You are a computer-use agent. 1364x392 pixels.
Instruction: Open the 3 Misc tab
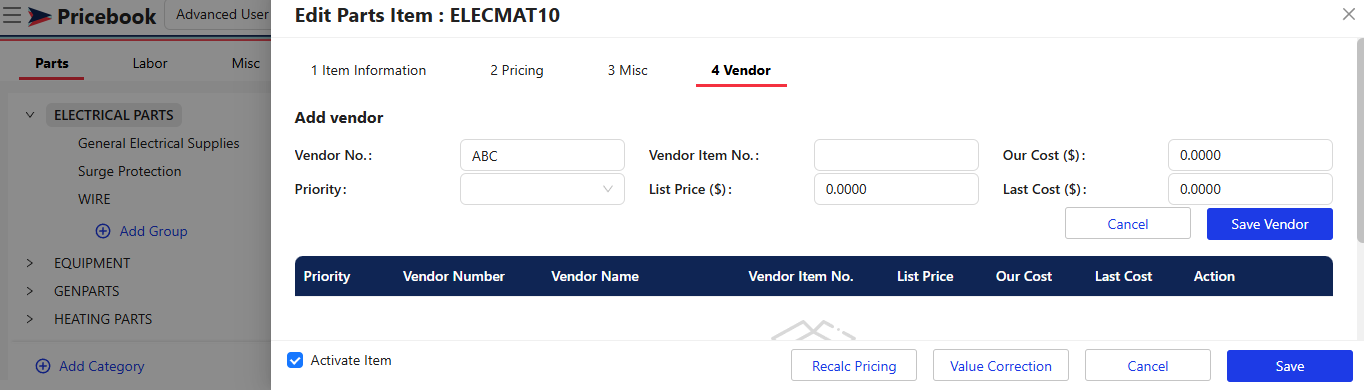[x=627, y=70]
